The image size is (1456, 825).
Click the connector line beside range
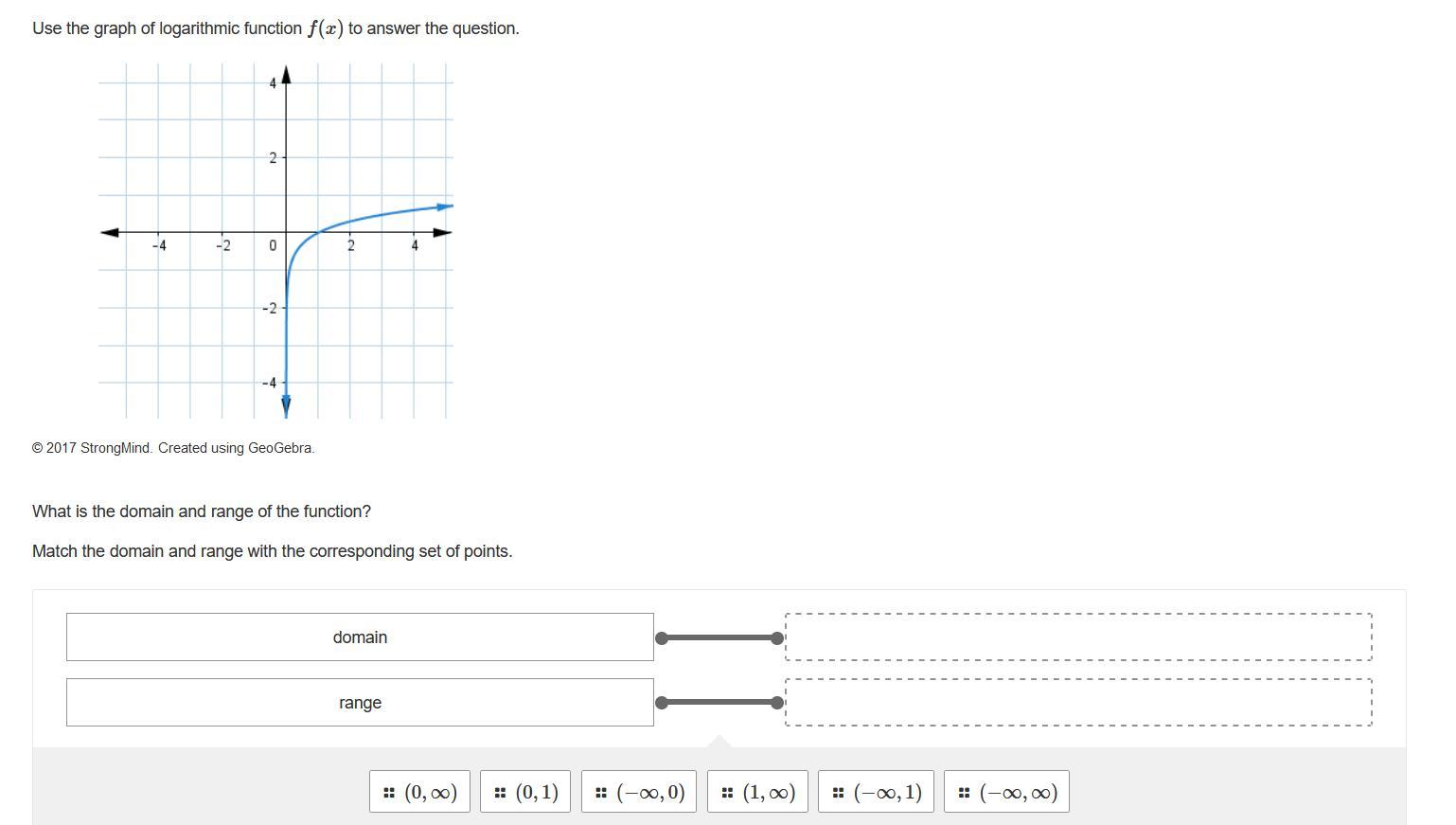719,703
